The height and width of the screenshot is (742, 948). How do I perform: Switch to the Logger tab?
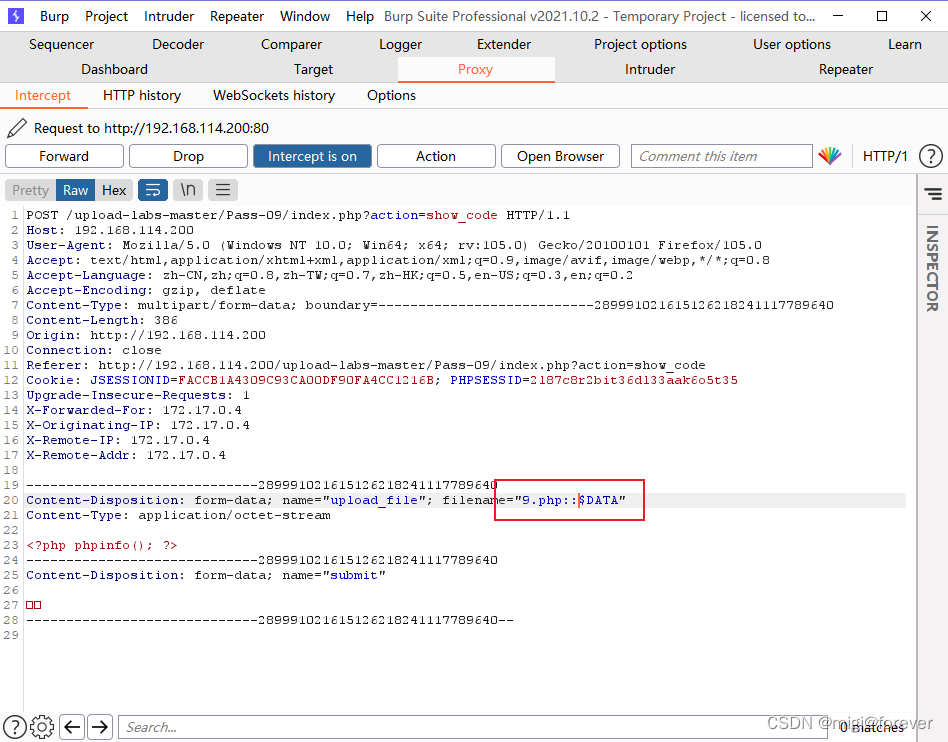pos(400,44)
